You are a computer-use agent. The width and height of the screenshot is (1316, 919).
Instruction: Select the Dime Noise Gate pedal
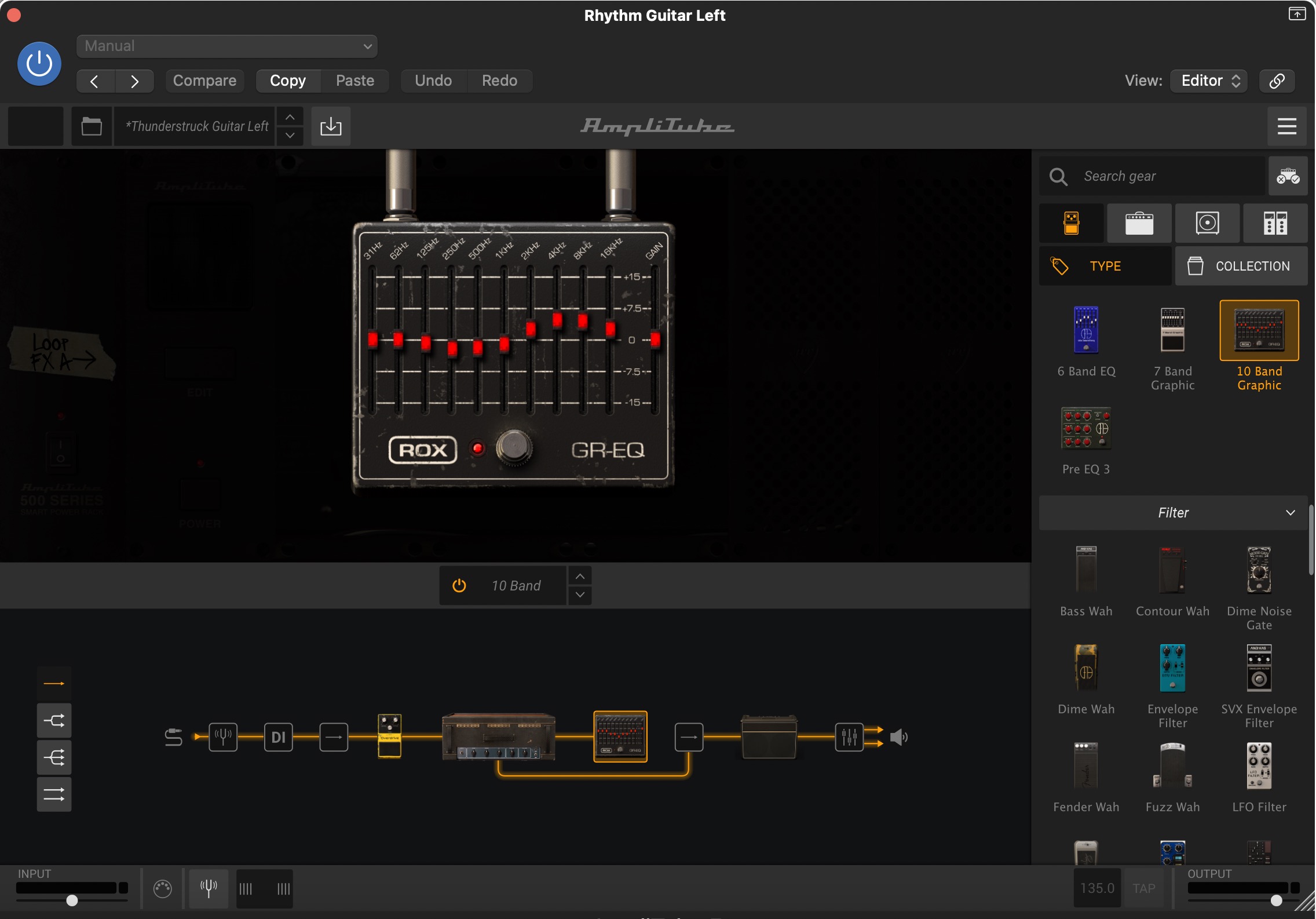click(x=1259, y=588)
